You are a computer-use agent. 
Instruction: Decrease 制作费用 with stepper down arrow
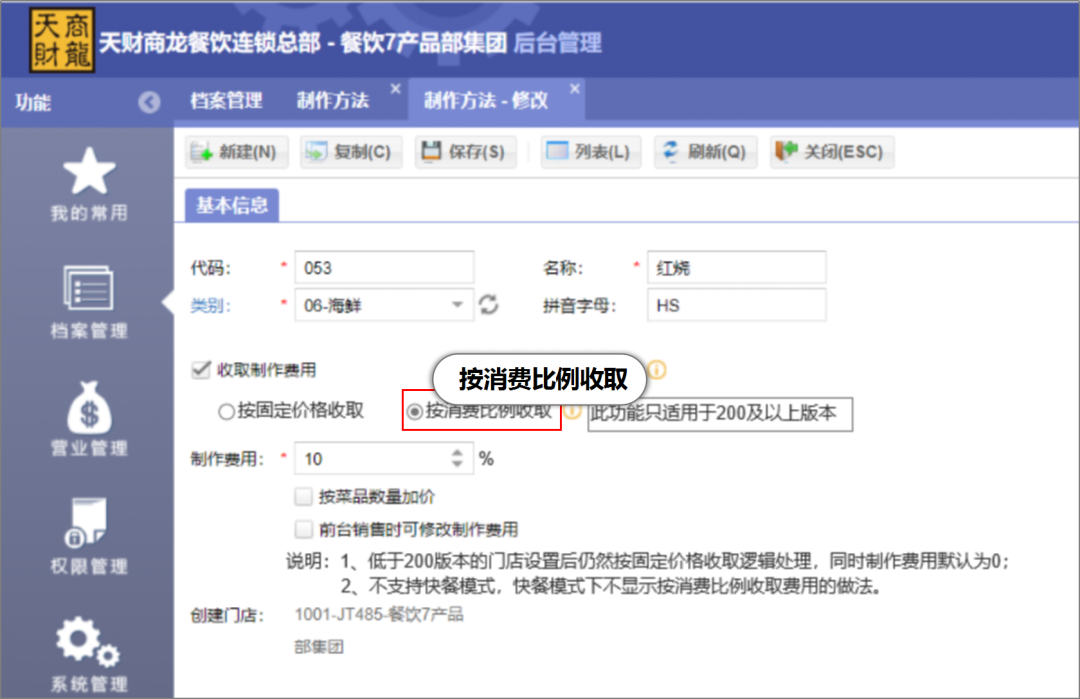click(x=457, y=465)
